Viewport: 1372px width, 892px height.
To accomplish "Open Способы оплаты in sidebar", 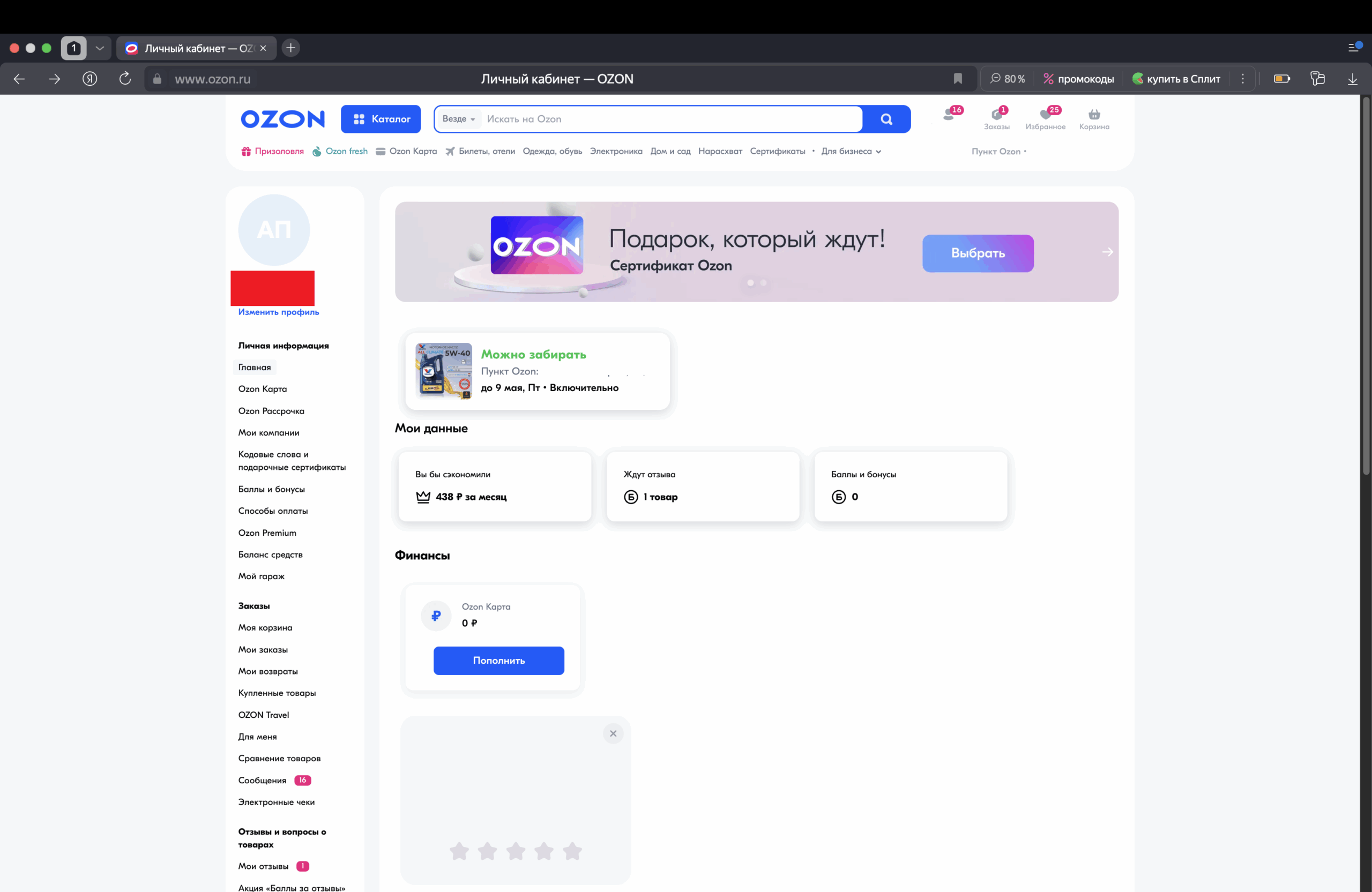I will [273, 511].
